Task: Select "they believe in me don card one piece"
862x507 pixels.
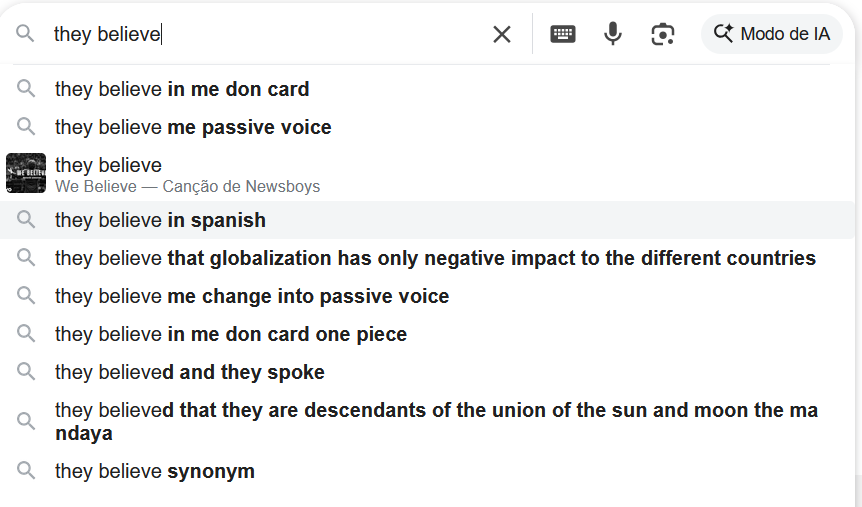Action: click(x=231, y=334)
